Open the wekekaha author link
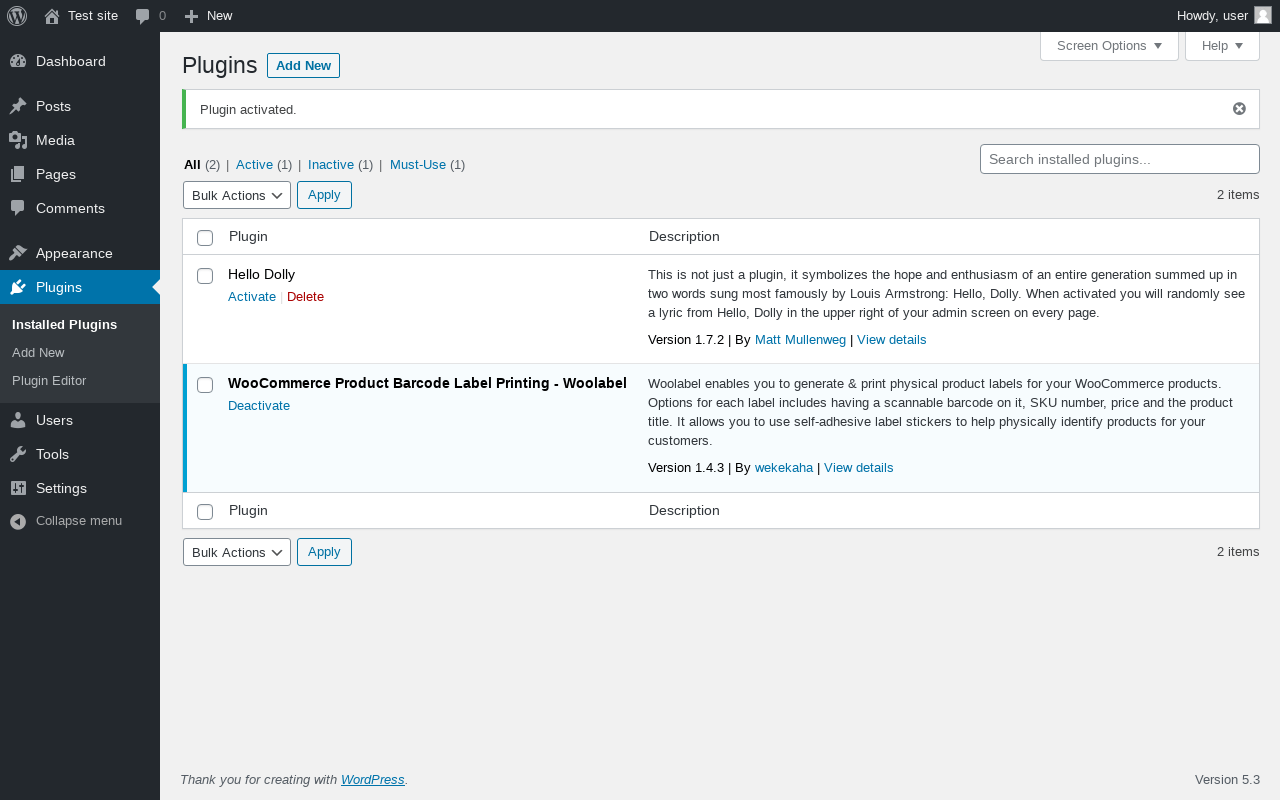This screenshot has width=1280, height=800. pyautogui.click(x=784, y=468)
